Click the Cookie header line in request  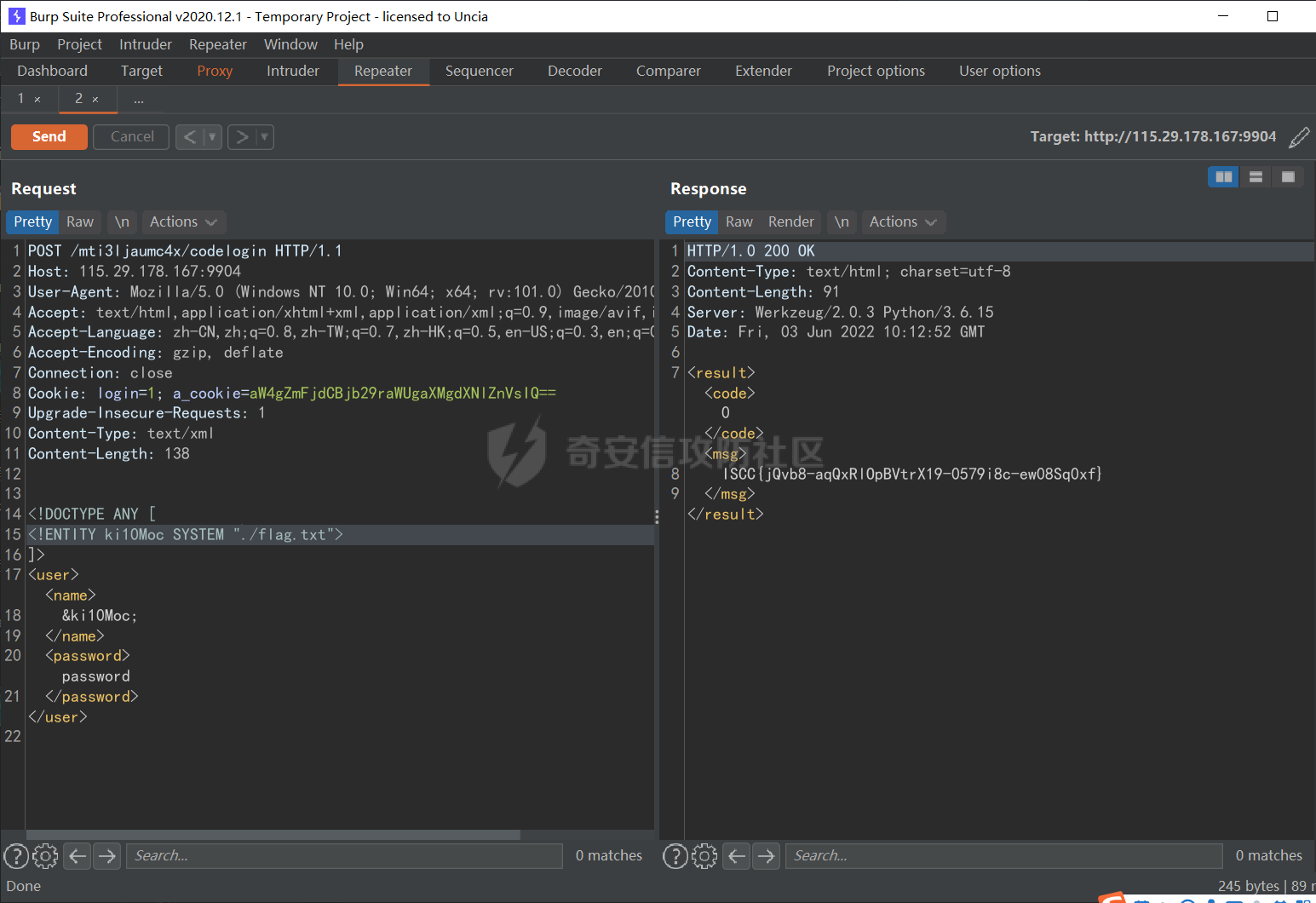[292, 393]
